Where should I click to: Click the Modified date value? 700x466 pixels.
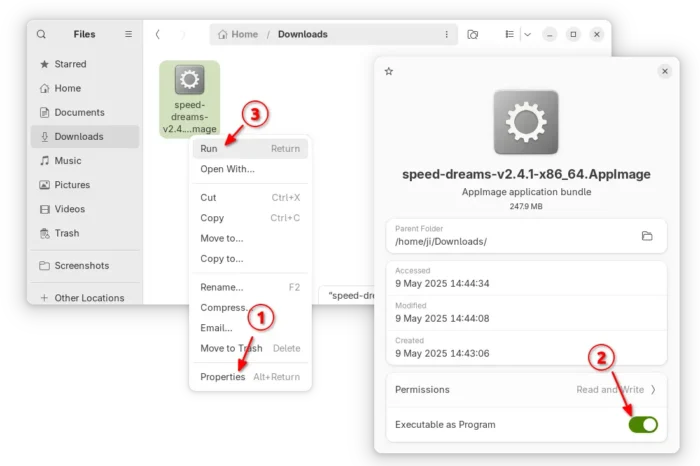tap(442, 318)
